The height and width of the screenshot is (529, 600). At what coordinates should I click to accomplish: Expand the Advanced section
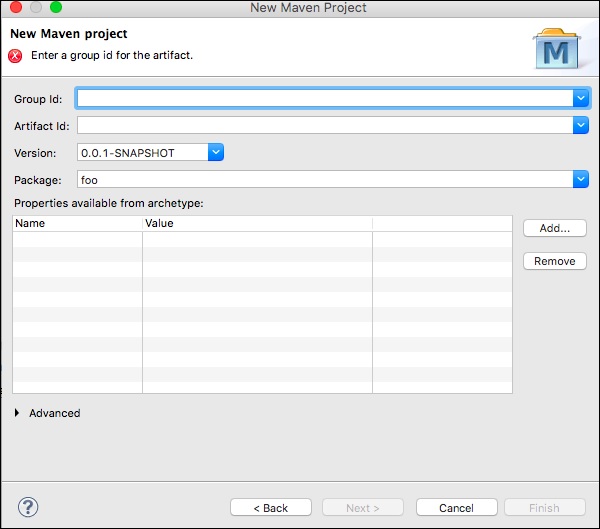(19, 413)
